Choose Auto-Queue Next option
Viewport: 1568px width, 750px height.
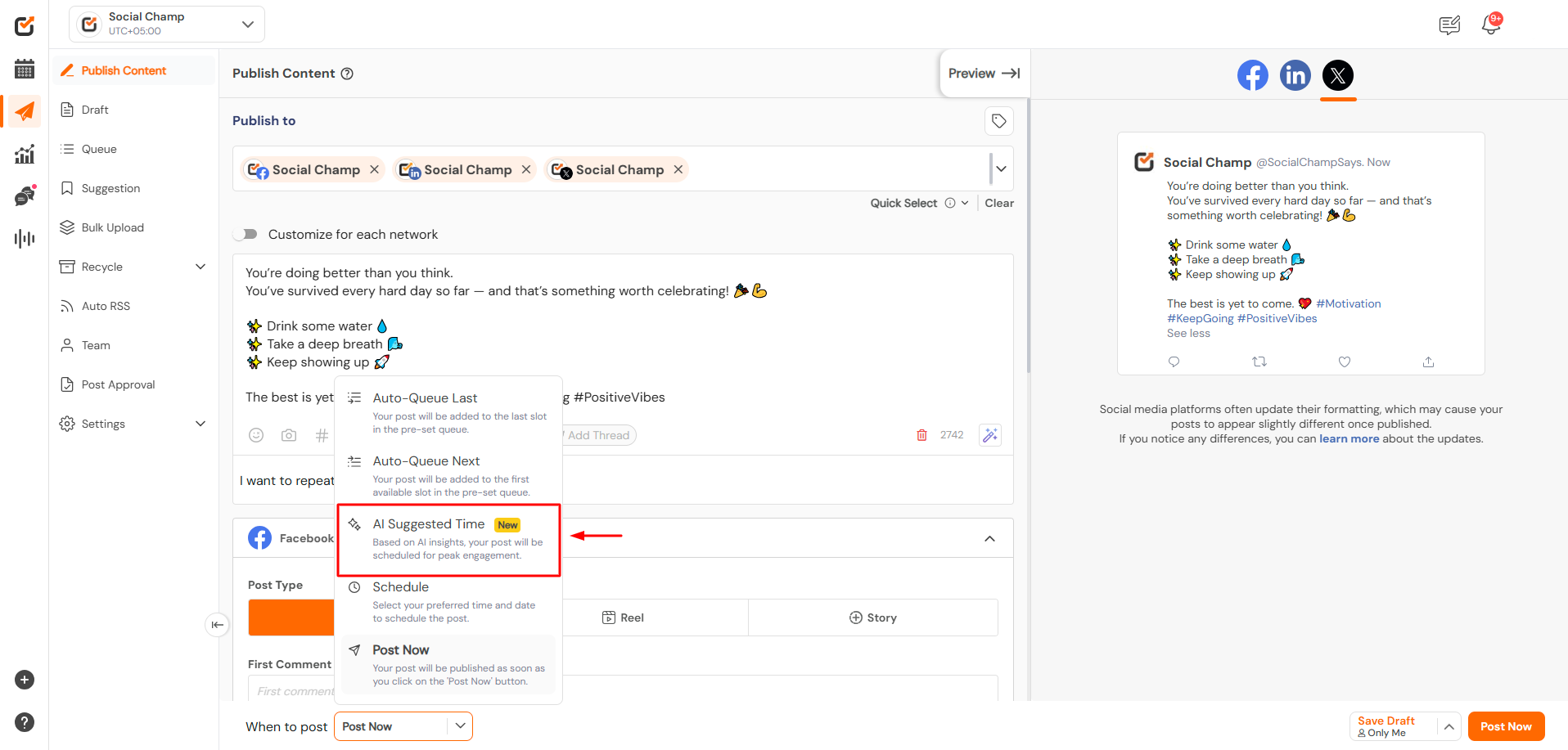[448, 475]
